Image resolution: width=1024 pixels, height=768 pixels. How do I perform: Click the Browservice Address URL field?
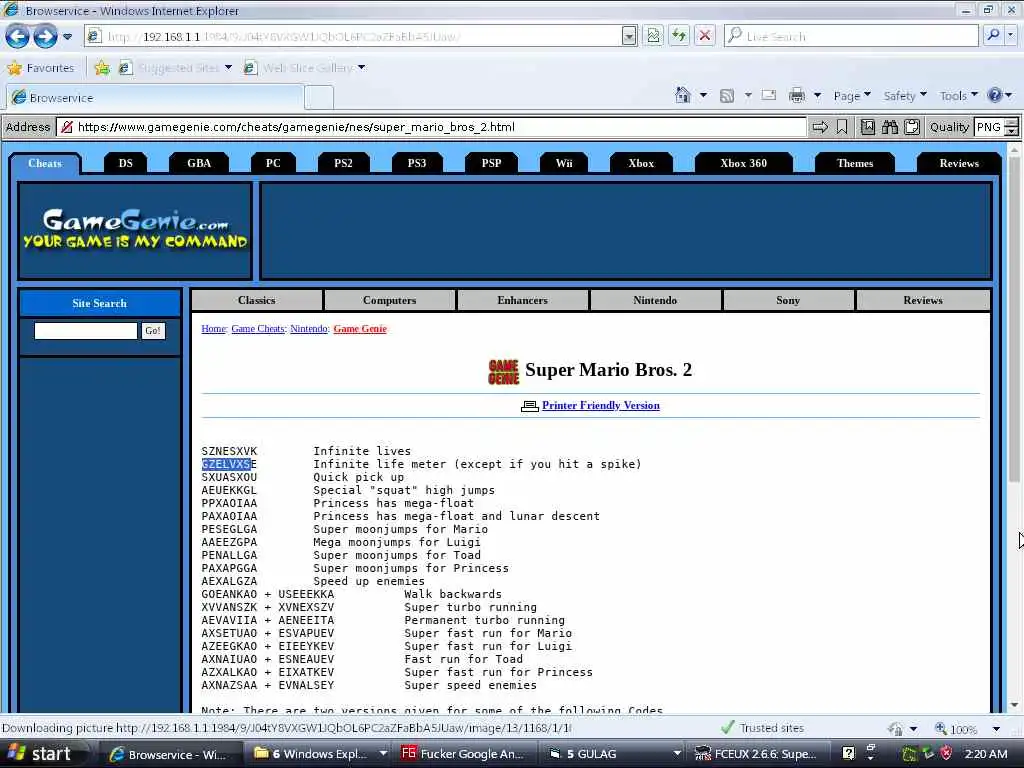click(x=431, y=127)
